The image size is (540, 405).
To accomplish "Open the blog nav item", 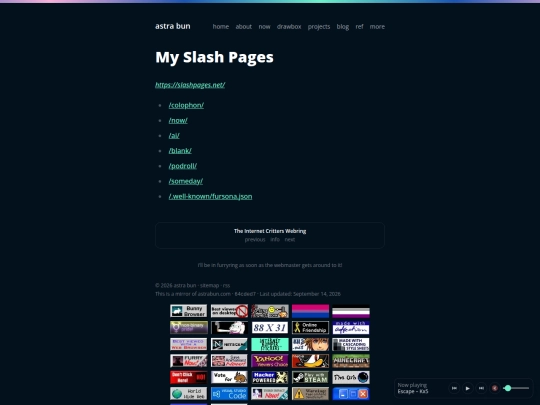I will tap(343, 27).
